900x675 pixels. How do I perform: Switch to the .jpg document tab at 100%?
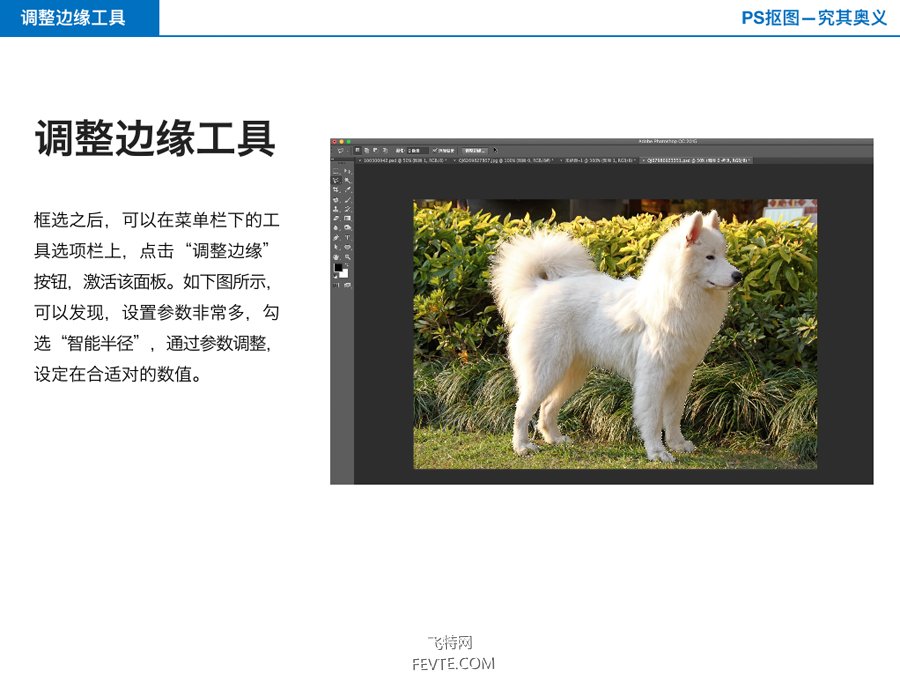(504, 160)
